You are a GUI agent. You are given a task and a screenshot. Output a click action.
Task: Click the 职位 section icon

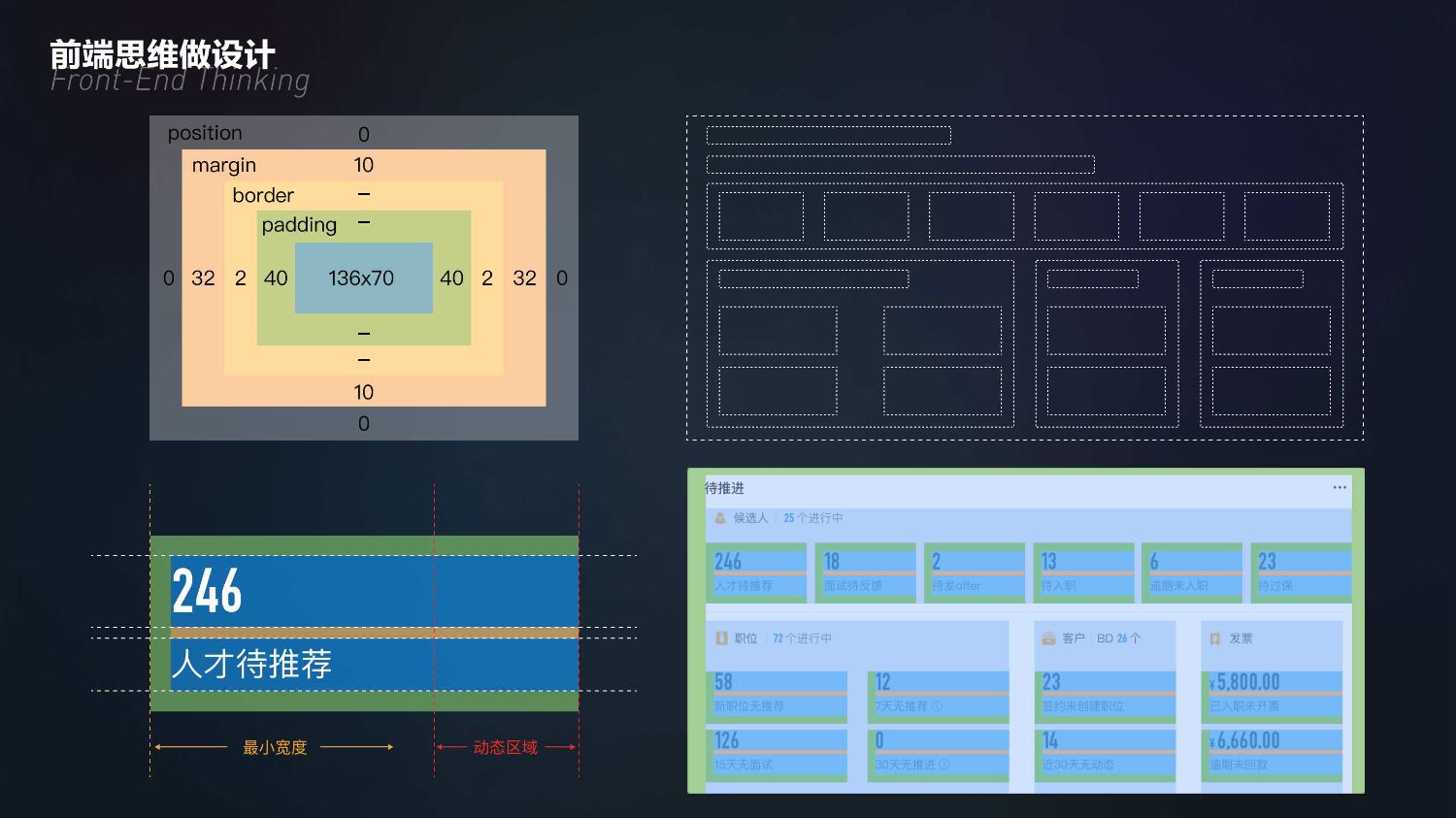click(x=721, y=638)
